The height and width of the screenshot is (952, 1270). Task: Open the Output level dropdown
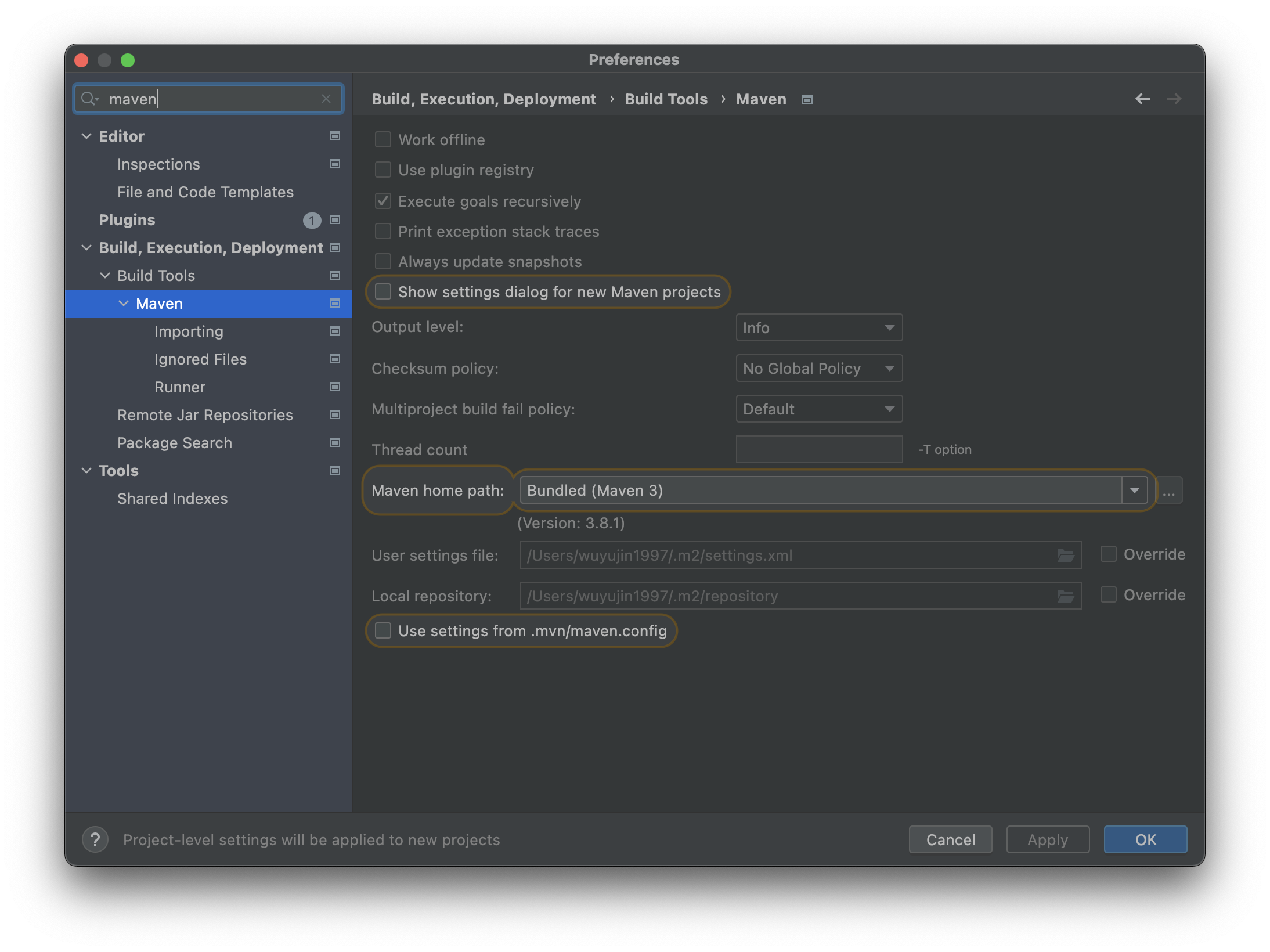click(819, 328)
